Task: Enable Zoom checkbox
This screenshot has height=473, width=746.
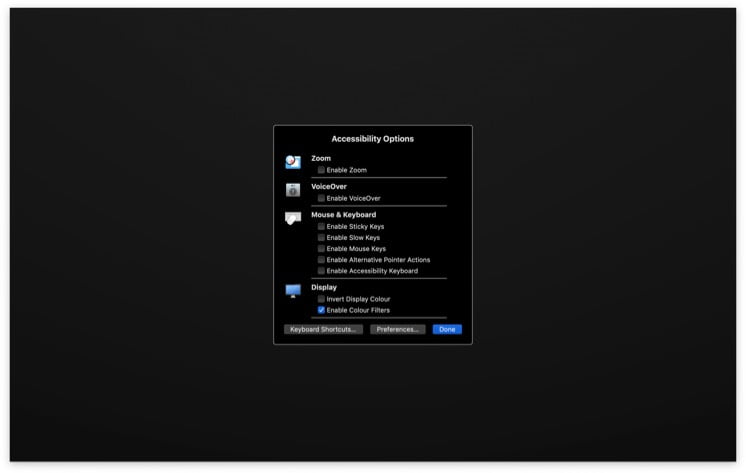Action: [321, 170]
